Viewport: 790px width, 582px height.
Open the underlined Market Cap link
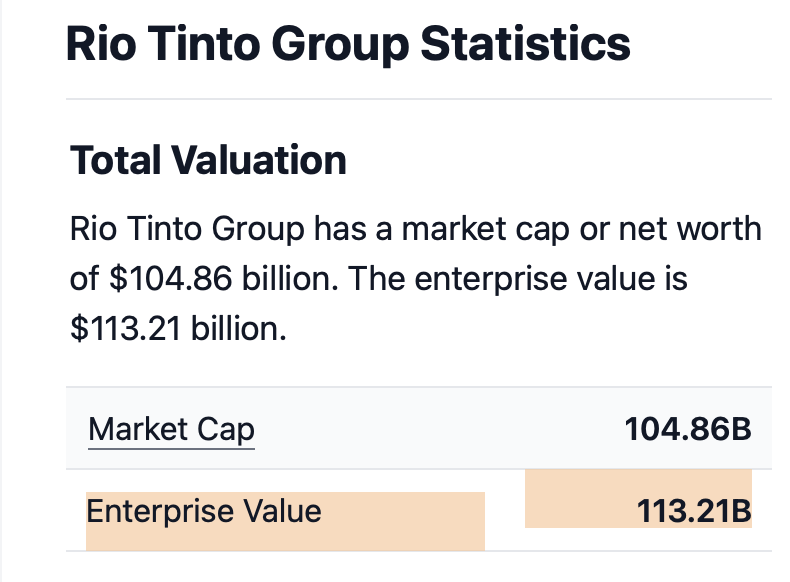(171, 430)
